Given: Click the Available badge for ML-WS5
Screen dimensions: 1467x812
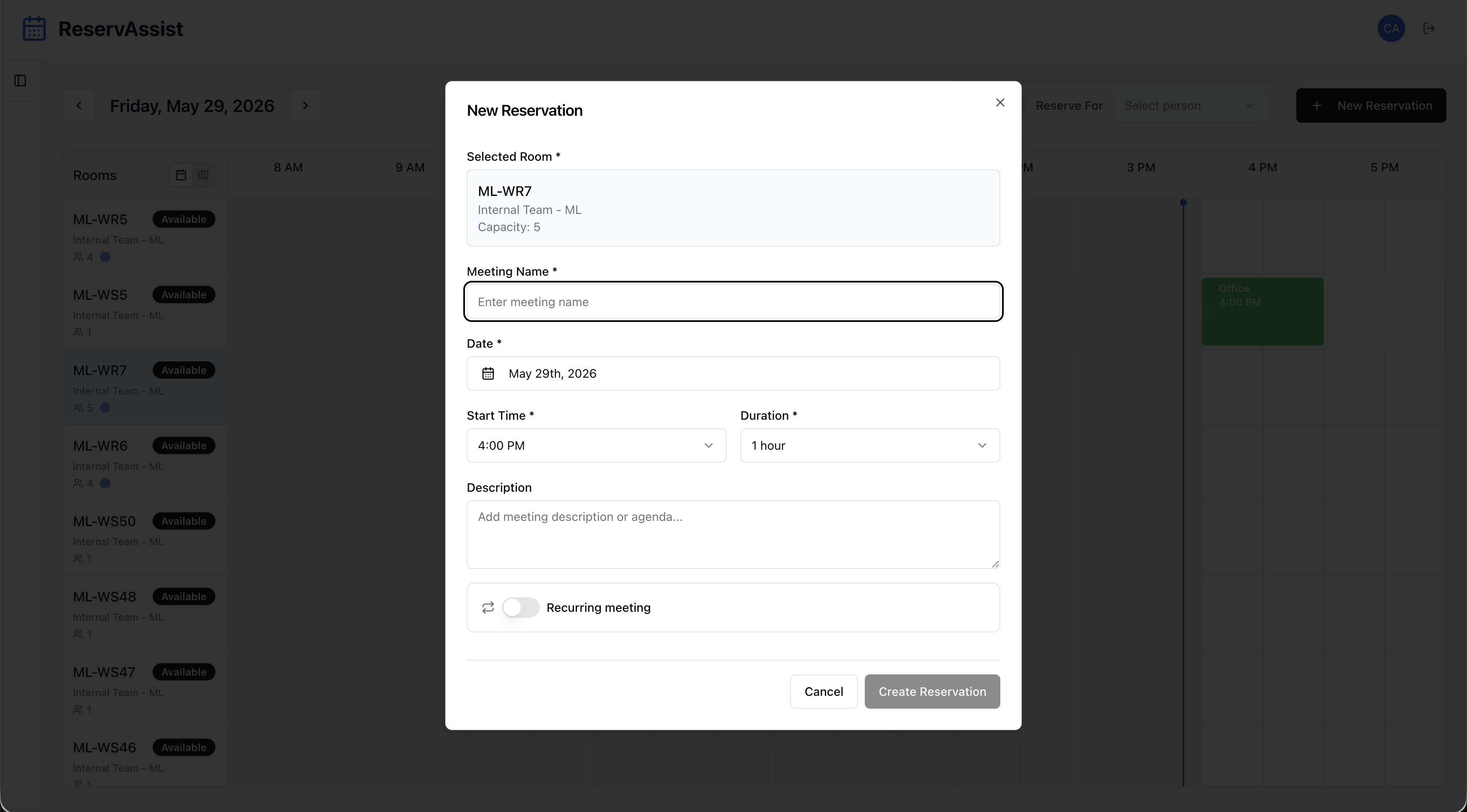Looking at the screenshot, I should [184, 295].
